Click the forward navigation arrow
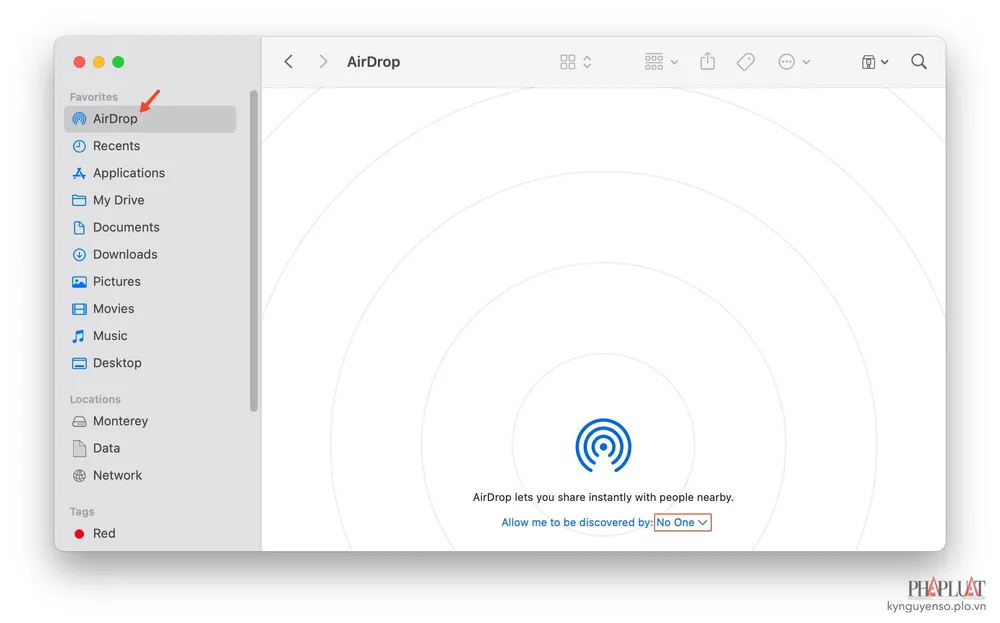This screenshot has height=623, width=1000. pos(323,61)
